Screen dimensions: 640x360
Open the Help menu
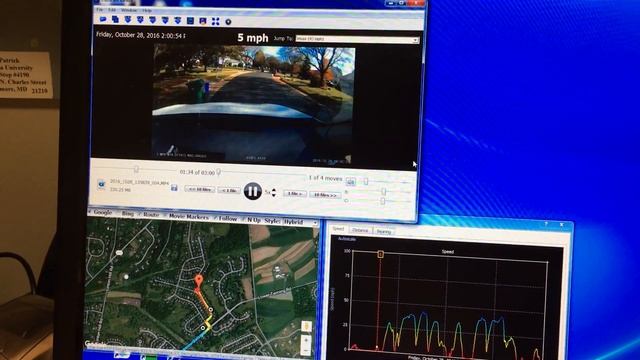147,10
